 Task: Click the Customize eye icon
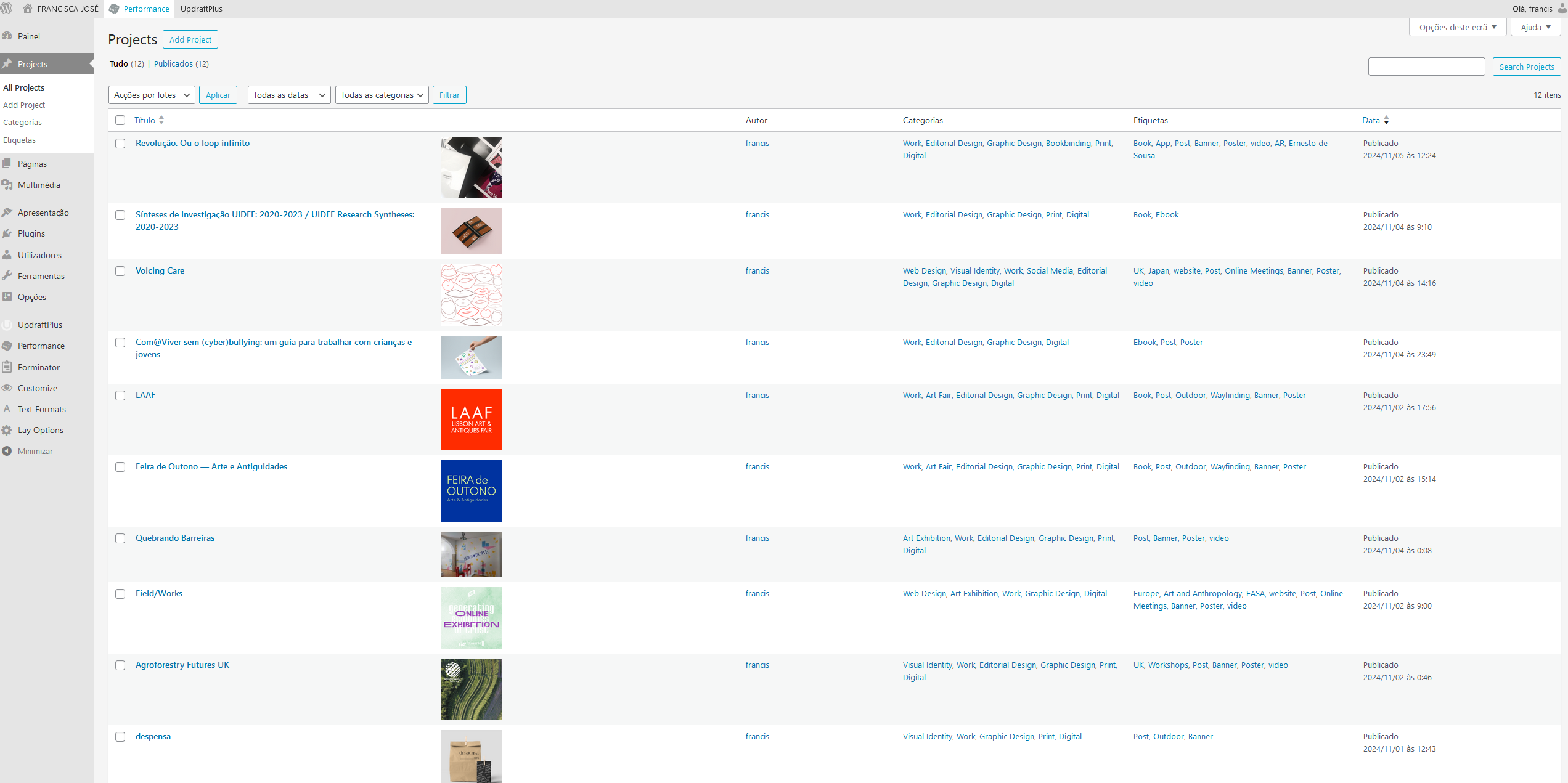point(7,388)
